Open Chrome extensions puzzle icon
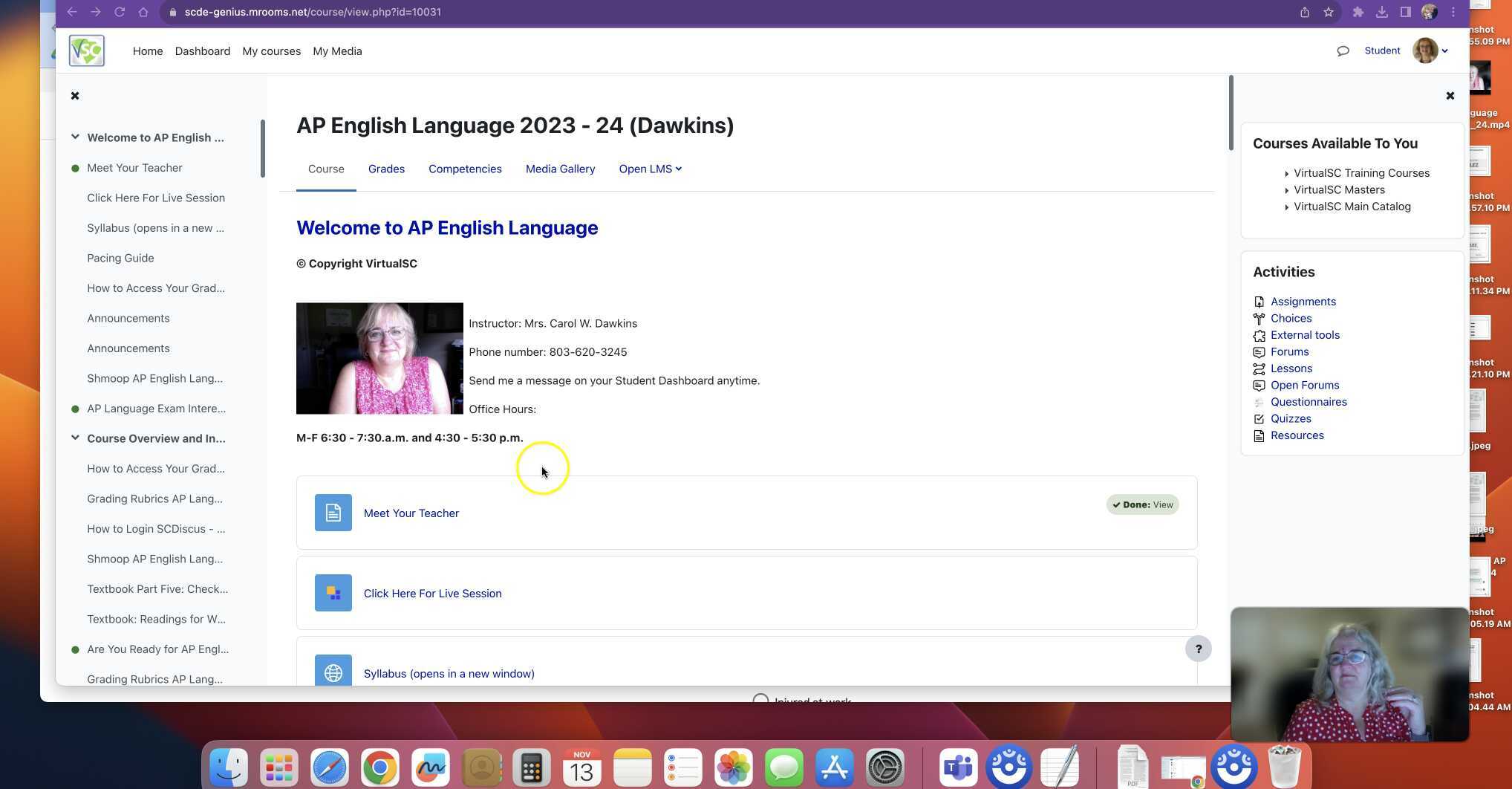The image size is (1512, 789). [1358, 12]
